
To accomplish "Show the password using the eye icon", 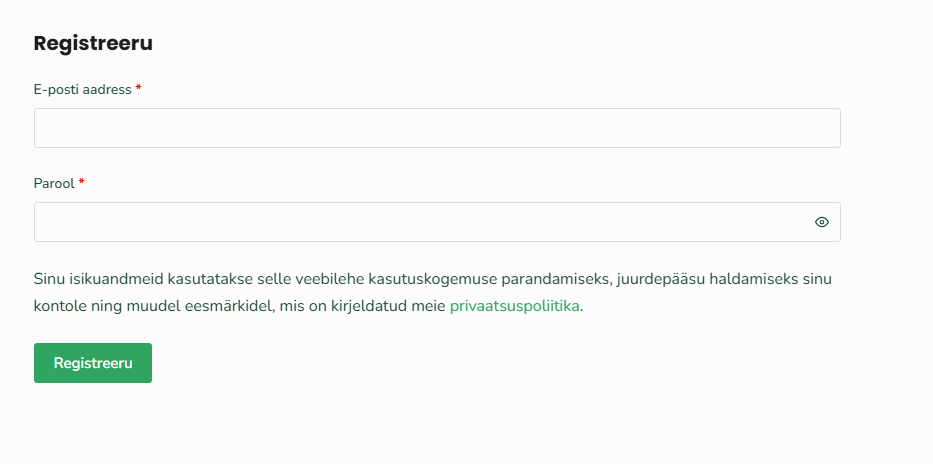I will (822, 222).
